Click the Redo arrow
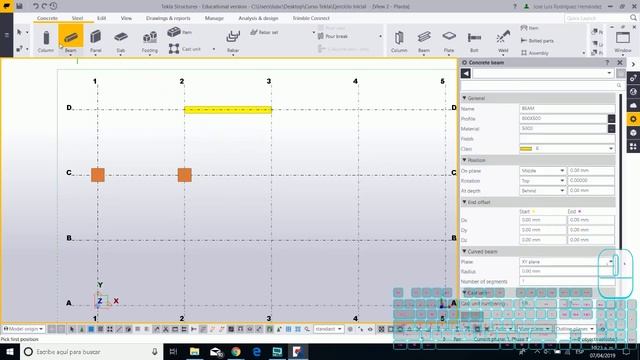The width and height of the screenshot is (640, 360). click(44, 6)
